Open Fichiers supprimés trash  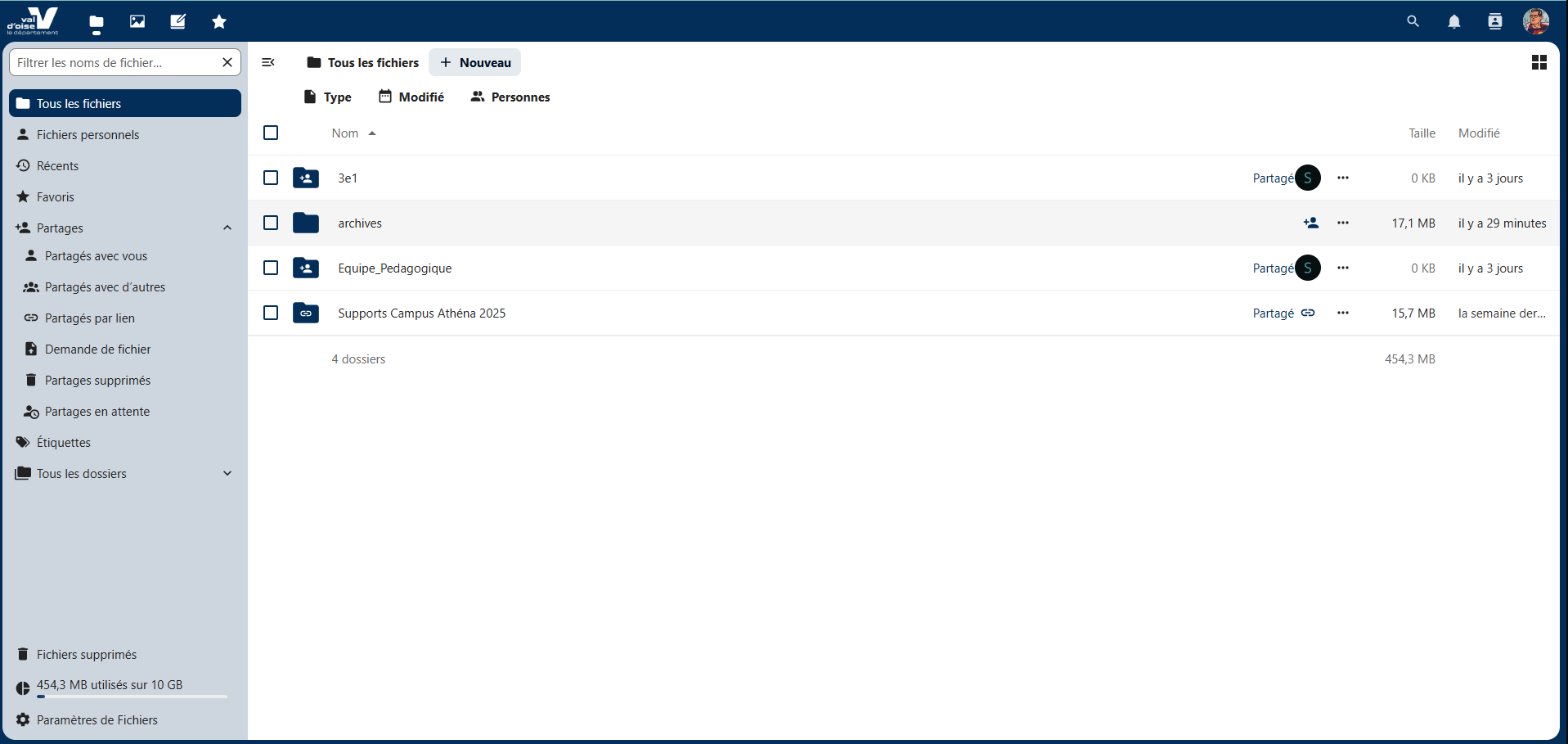[125, 654]
